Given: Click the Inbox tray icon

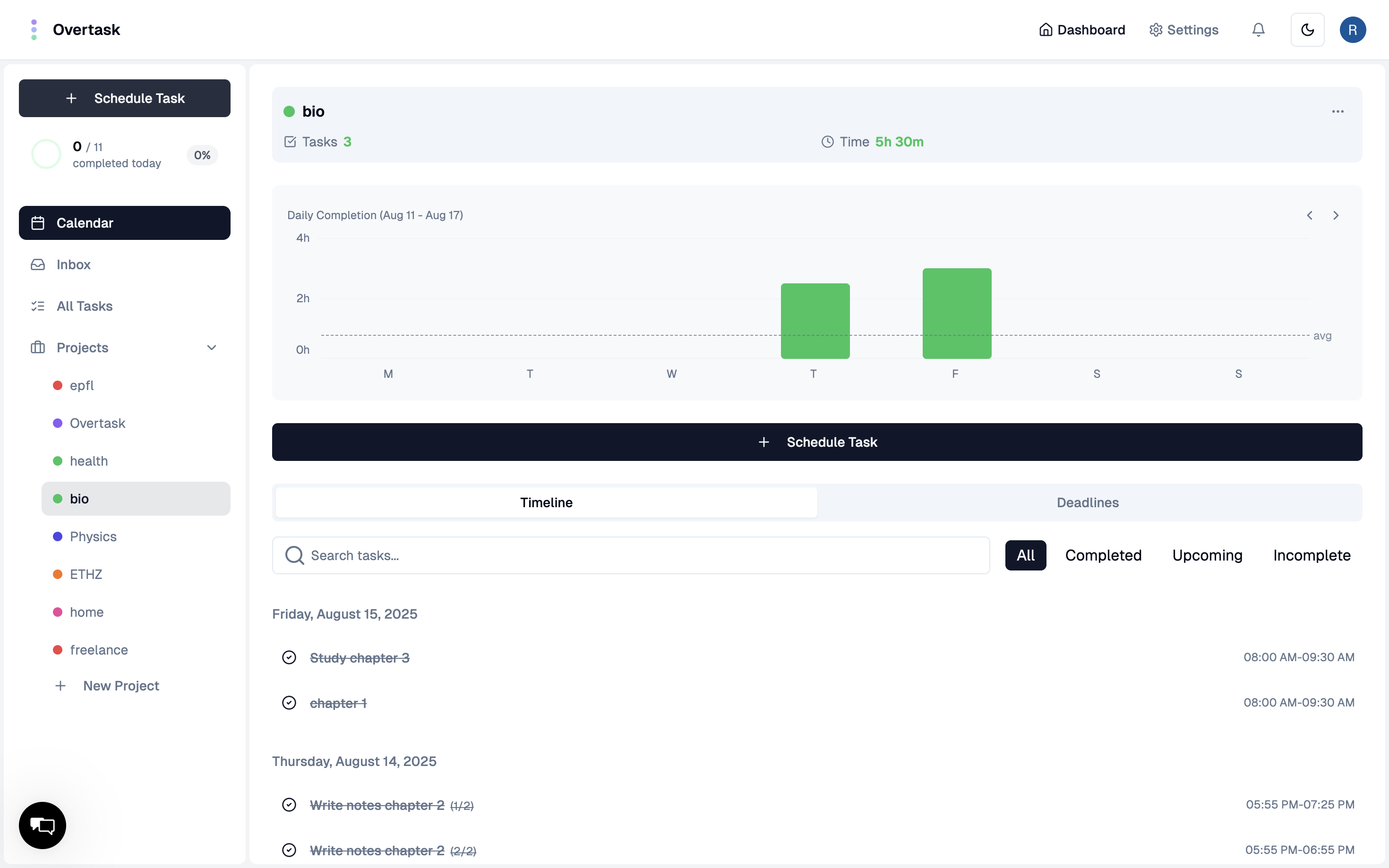Looking at the screenshot, I should click(38, 264).
